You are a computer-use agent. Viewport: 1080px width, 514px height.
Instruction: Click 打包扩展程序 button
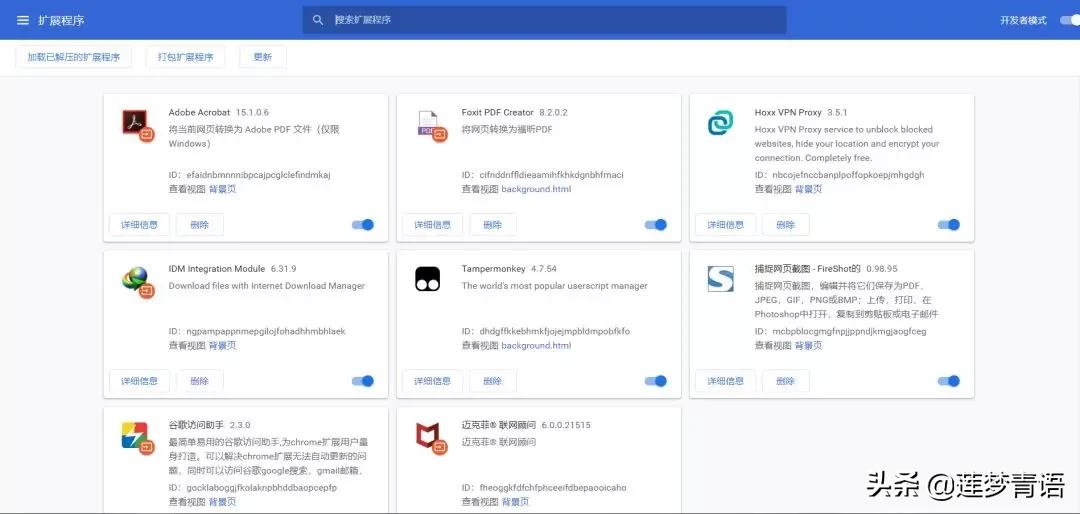coord(185,57)
